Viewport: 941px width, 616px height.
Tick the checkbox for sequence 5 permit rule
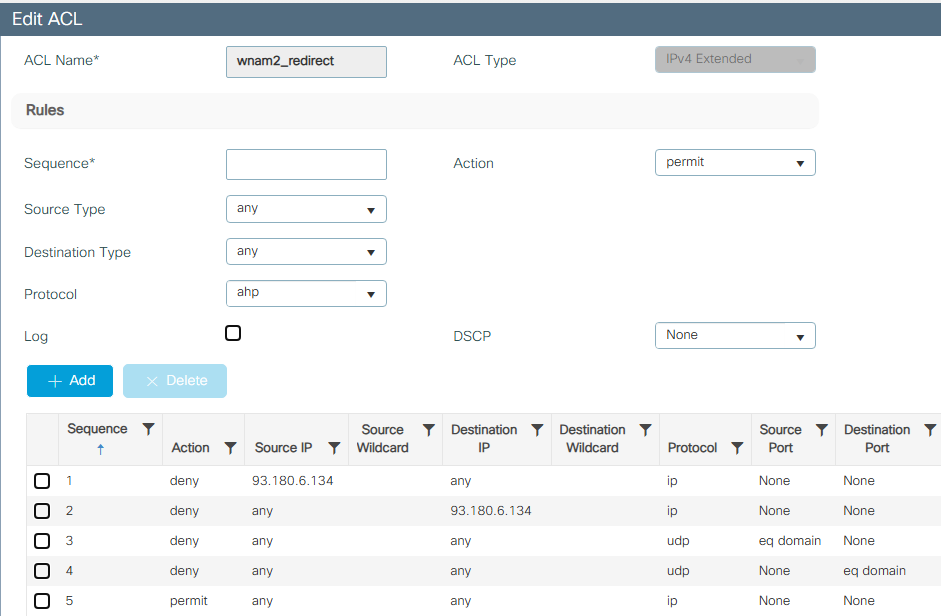point(42,601)
